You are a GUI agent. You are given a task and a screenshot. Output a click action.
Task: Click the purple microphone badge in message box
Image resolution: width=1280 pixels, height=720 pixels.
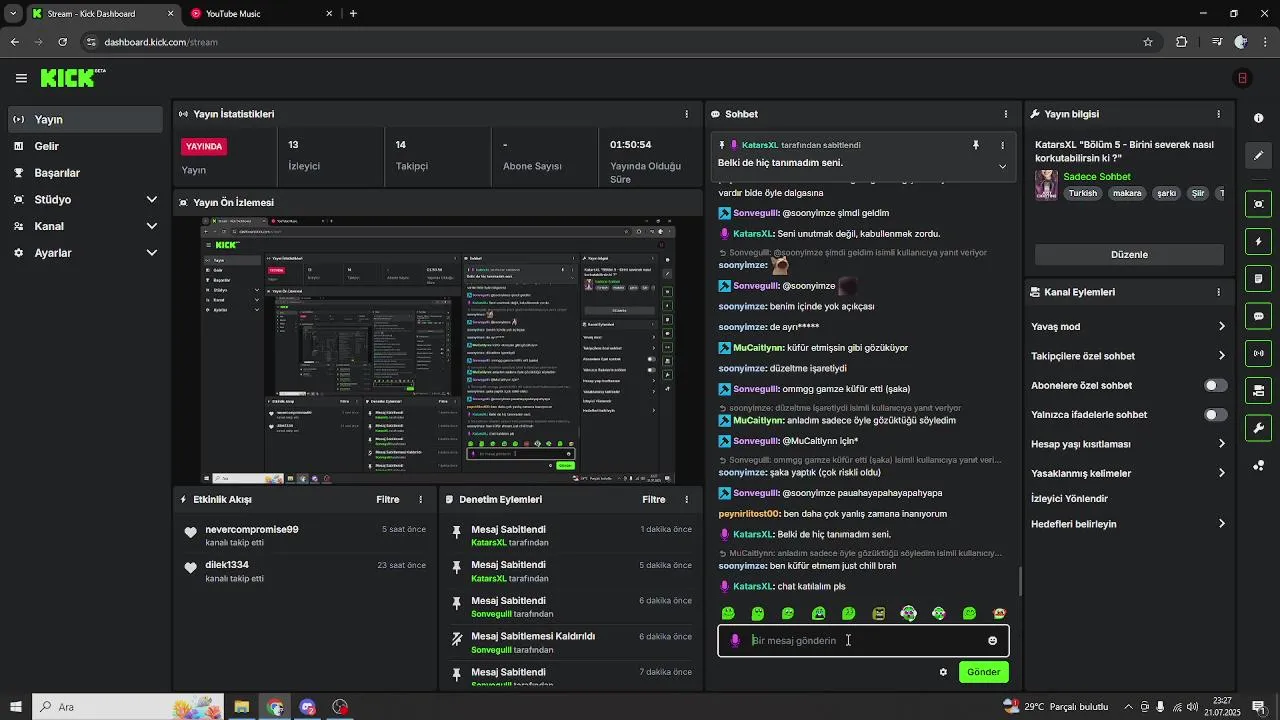pyautogui.click(x=735, y=641)
